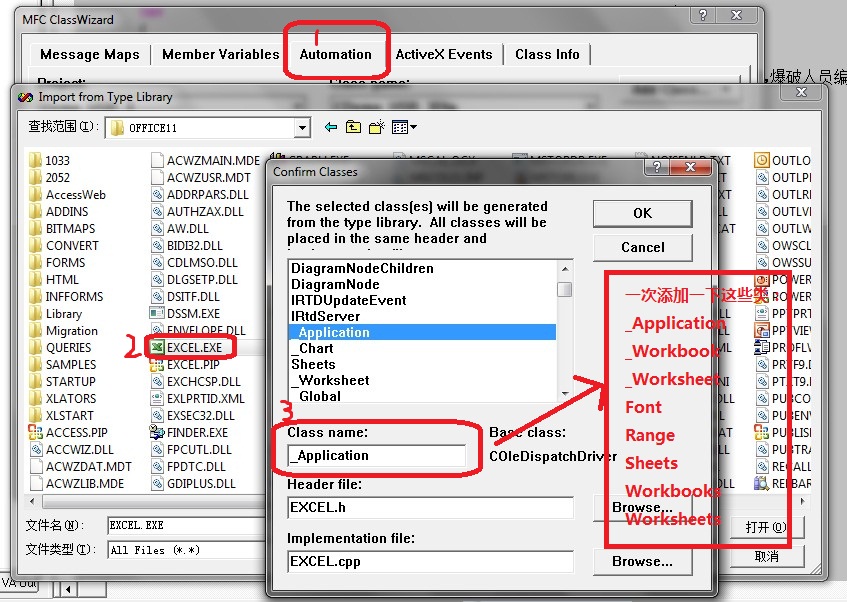Viewport: 847px width, 602px height.
Task: Select the CONVERT folder
Action: point(64,246)
